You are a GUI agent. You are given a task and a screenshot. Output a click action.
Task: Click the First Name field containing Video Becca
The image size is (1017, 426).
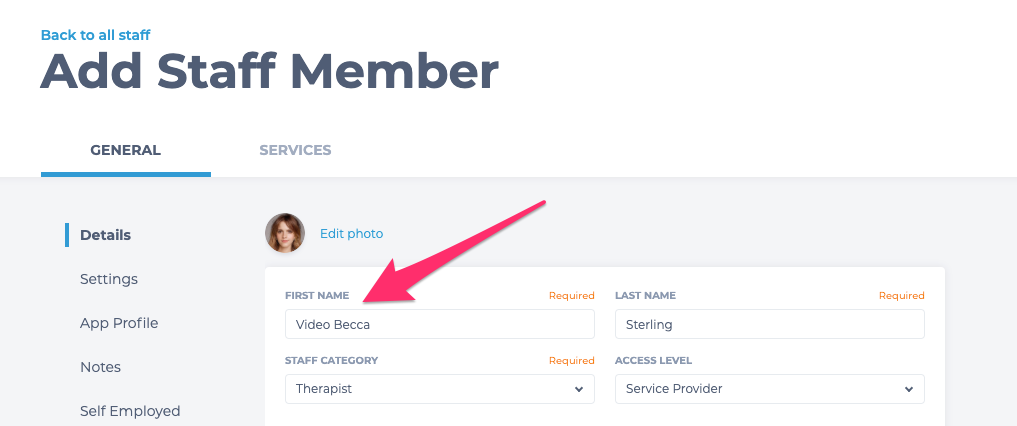pos(440,324)
